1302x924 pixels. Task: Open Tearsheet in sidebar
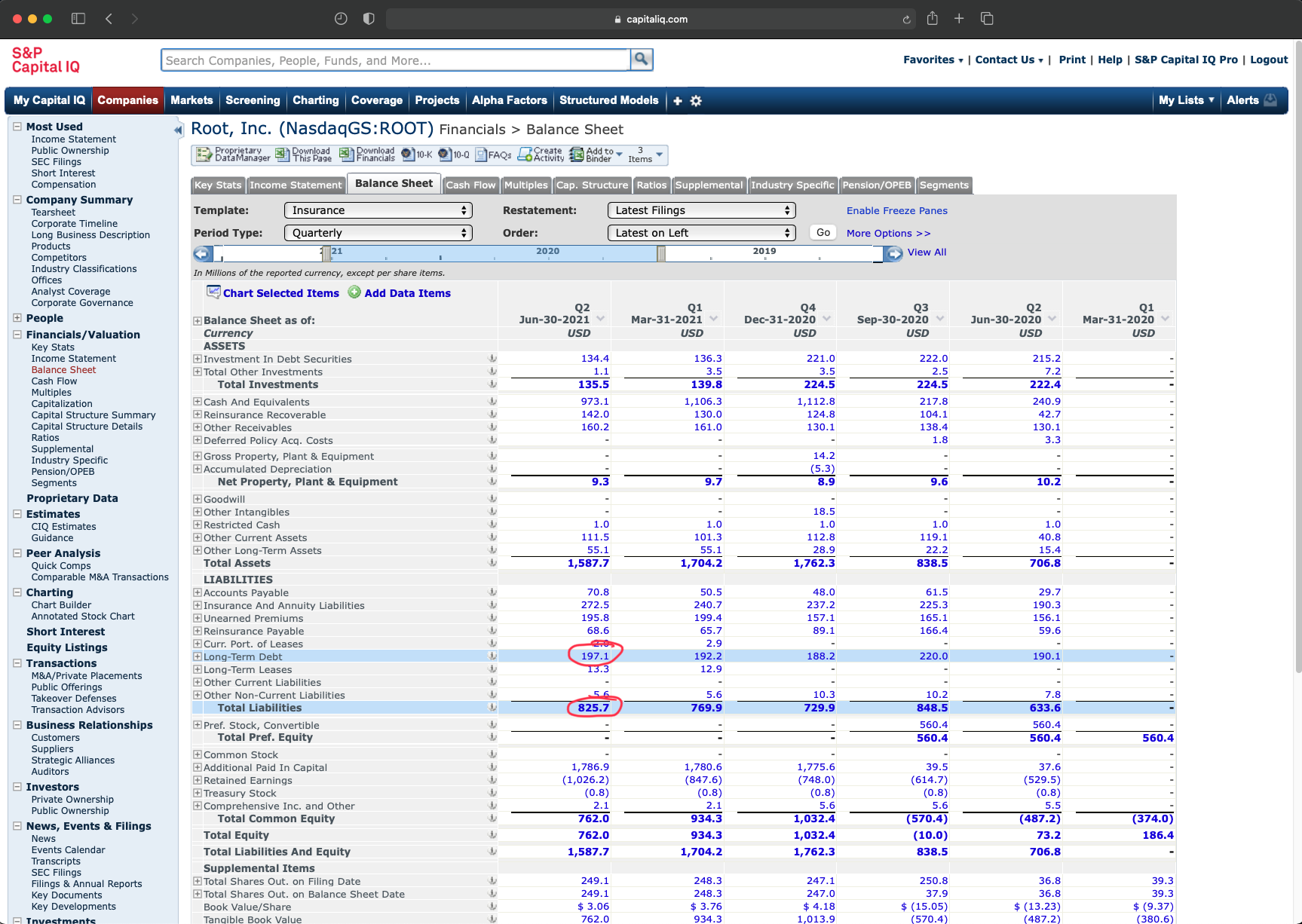coord(54,213)
